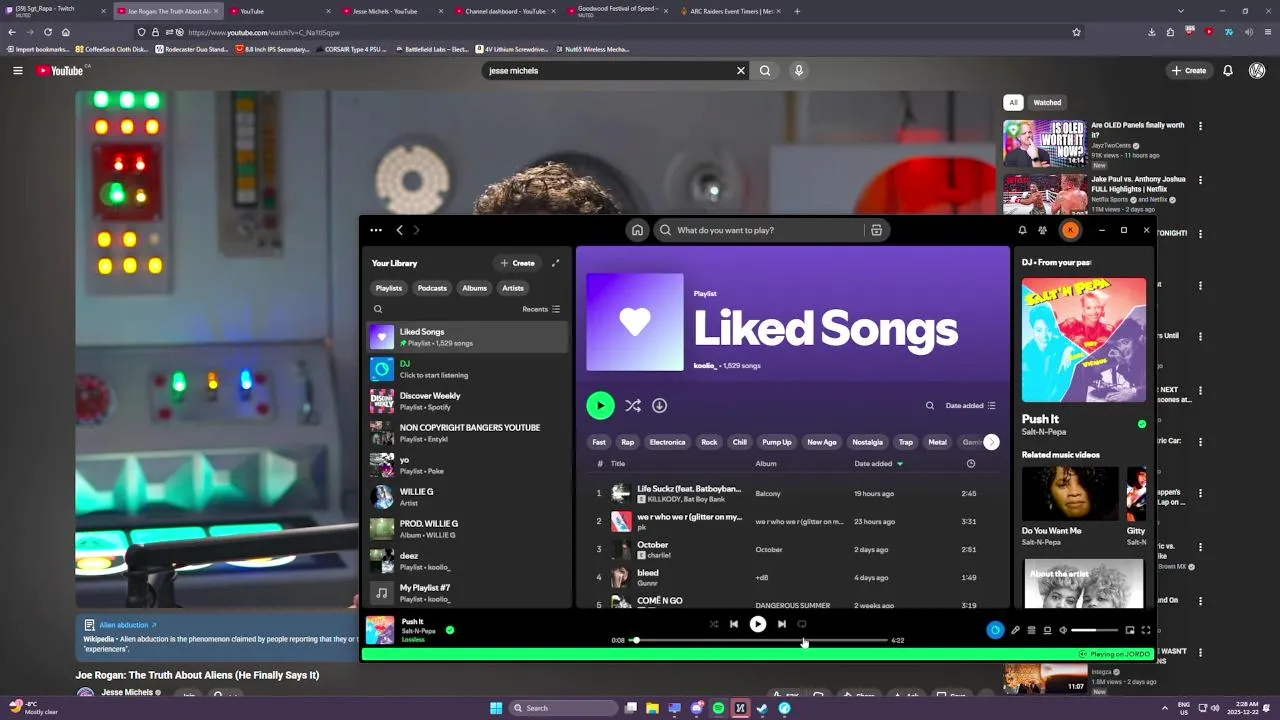Open Spotify notifications bell
This screenshot has height=720, width=1280.
click(x=1022, y=230)
